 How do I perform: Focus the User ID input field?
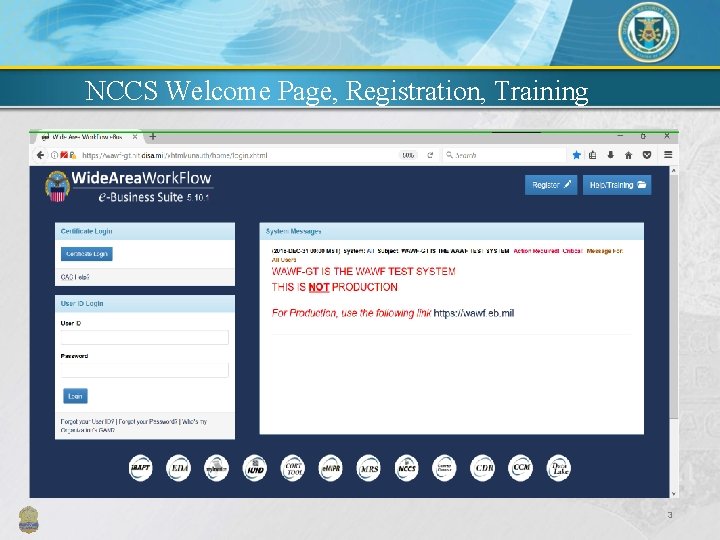[145, 338]
